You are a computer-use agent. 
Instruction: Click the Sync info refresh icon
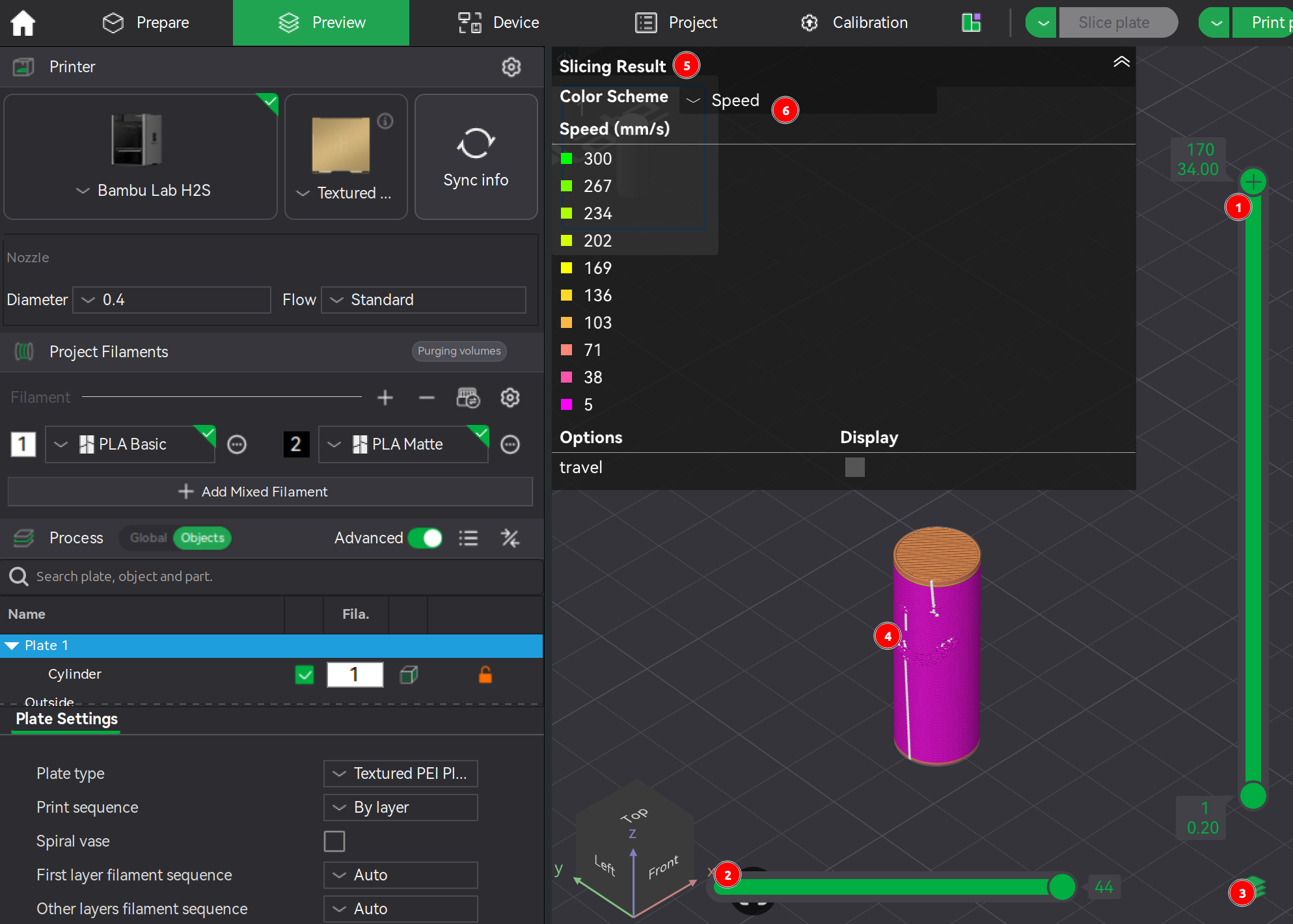[476, 143]
